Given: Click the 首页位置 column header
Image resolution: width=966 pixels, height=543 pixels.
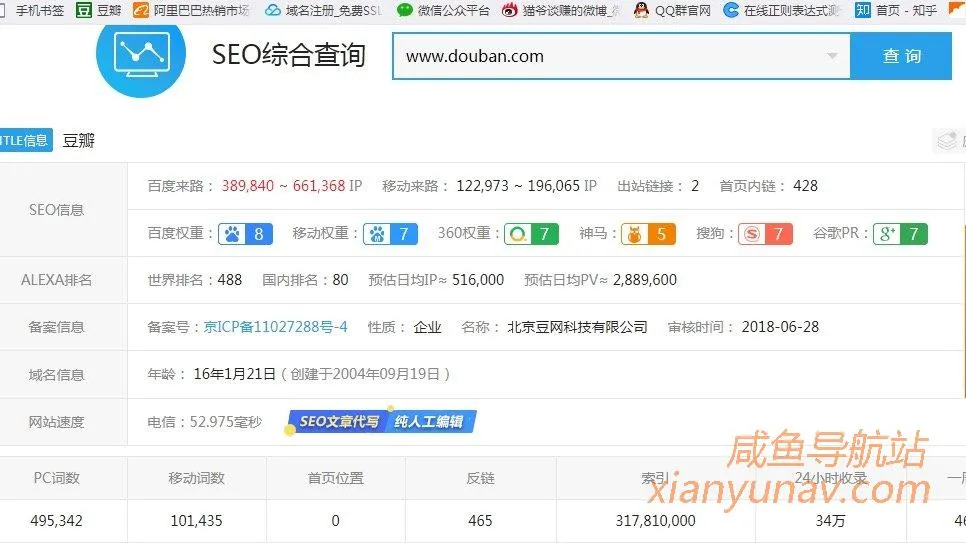Looking at the screenshot, I should [336, 478].
